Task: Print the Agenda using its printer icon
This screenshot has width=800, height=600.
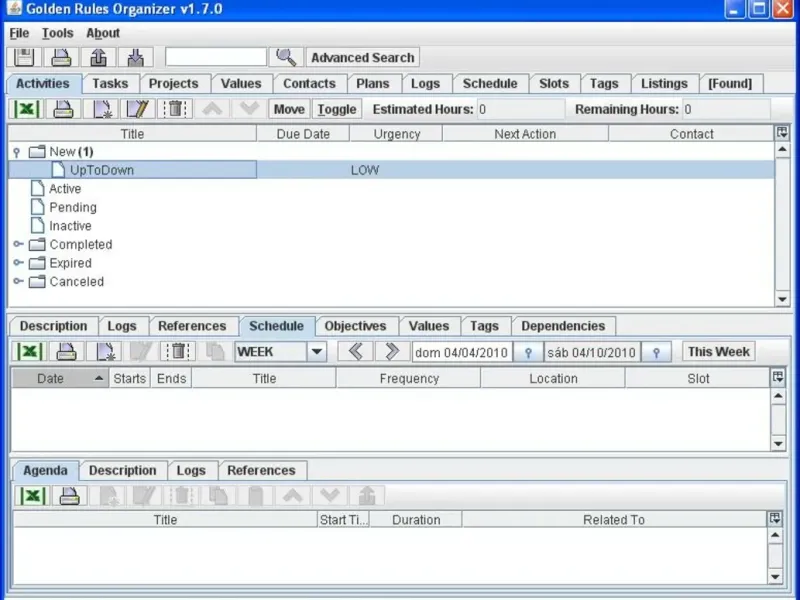Action: (69, 495)
